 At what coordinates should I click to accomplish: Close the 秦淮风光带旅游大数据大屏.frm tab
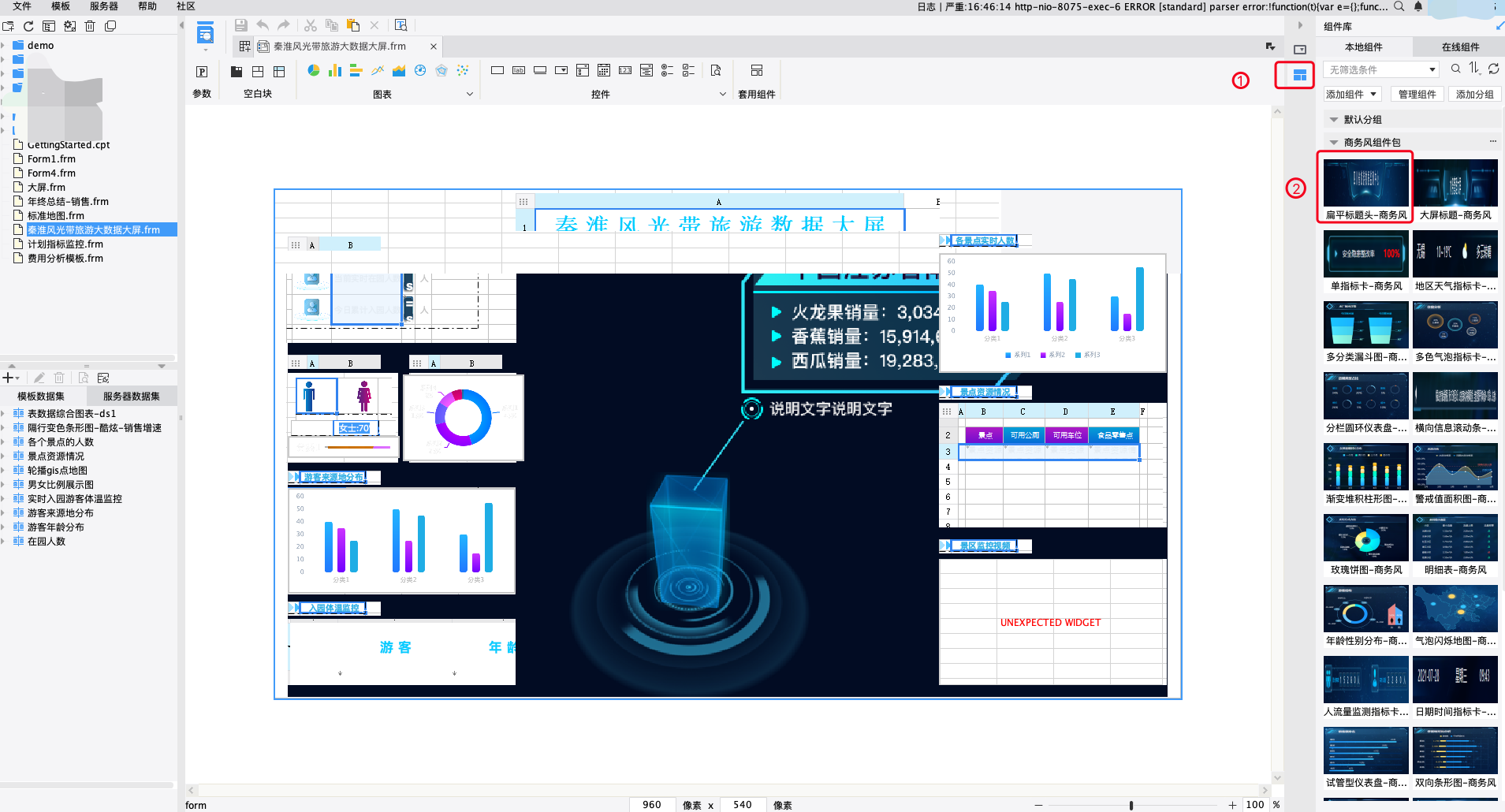pyautogui.click(x=434, y=47)
